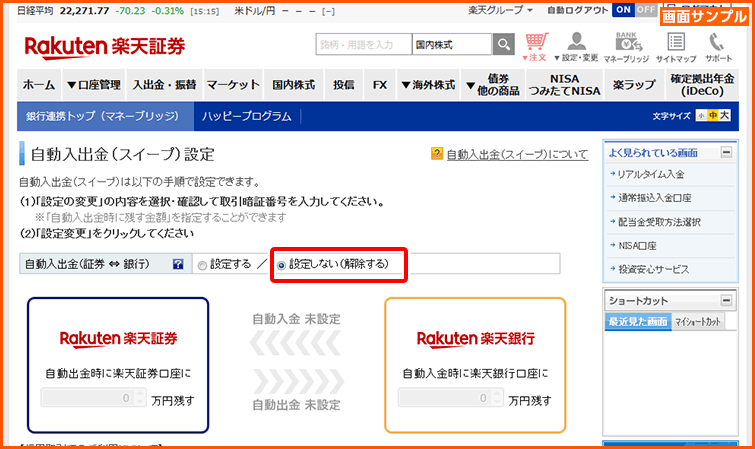Click the Rakuten 楽天銀行 card logo

click(475, 339)
